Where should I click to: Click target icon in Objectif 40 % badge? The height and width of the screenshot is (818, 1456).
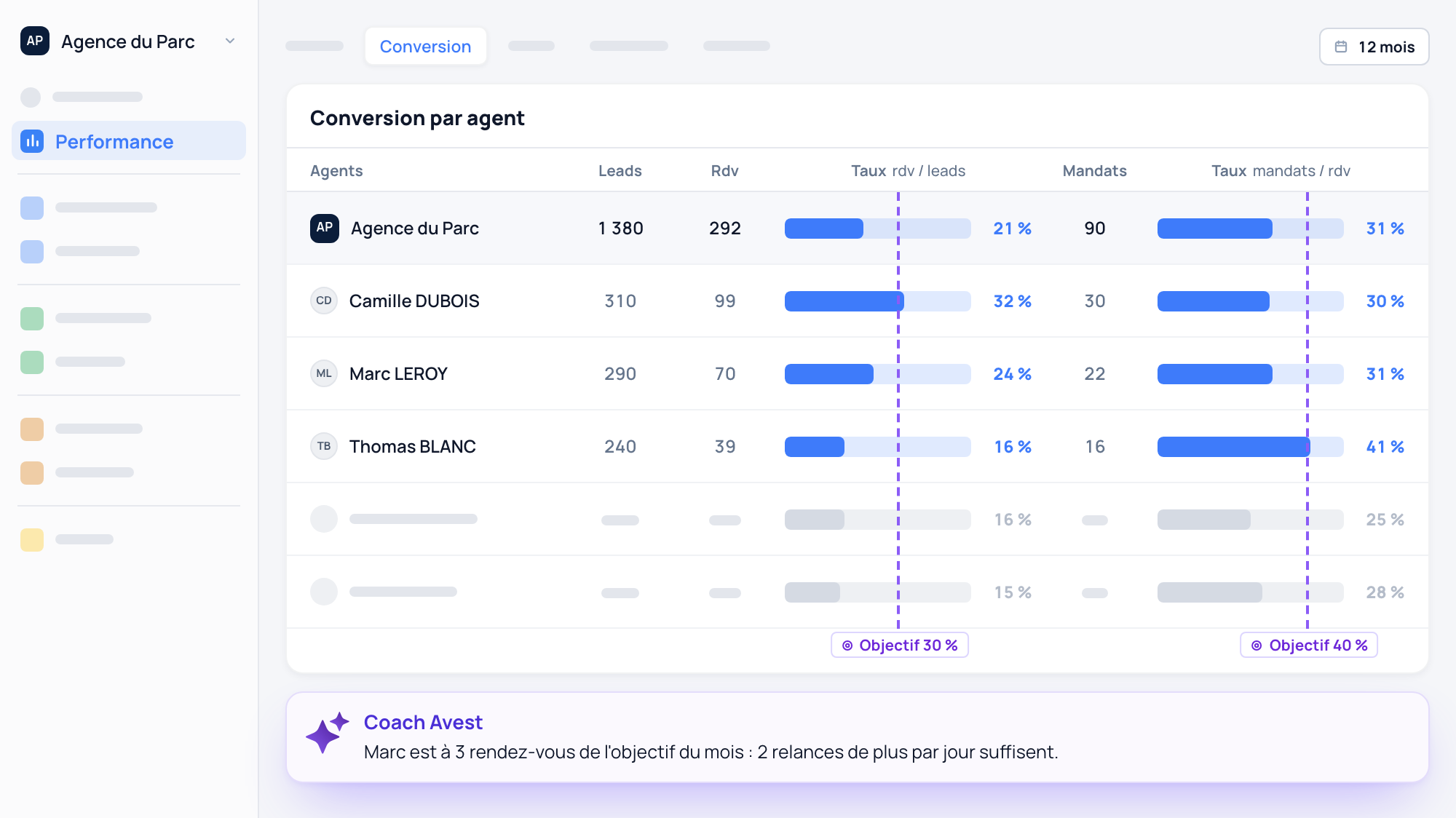1257,646
